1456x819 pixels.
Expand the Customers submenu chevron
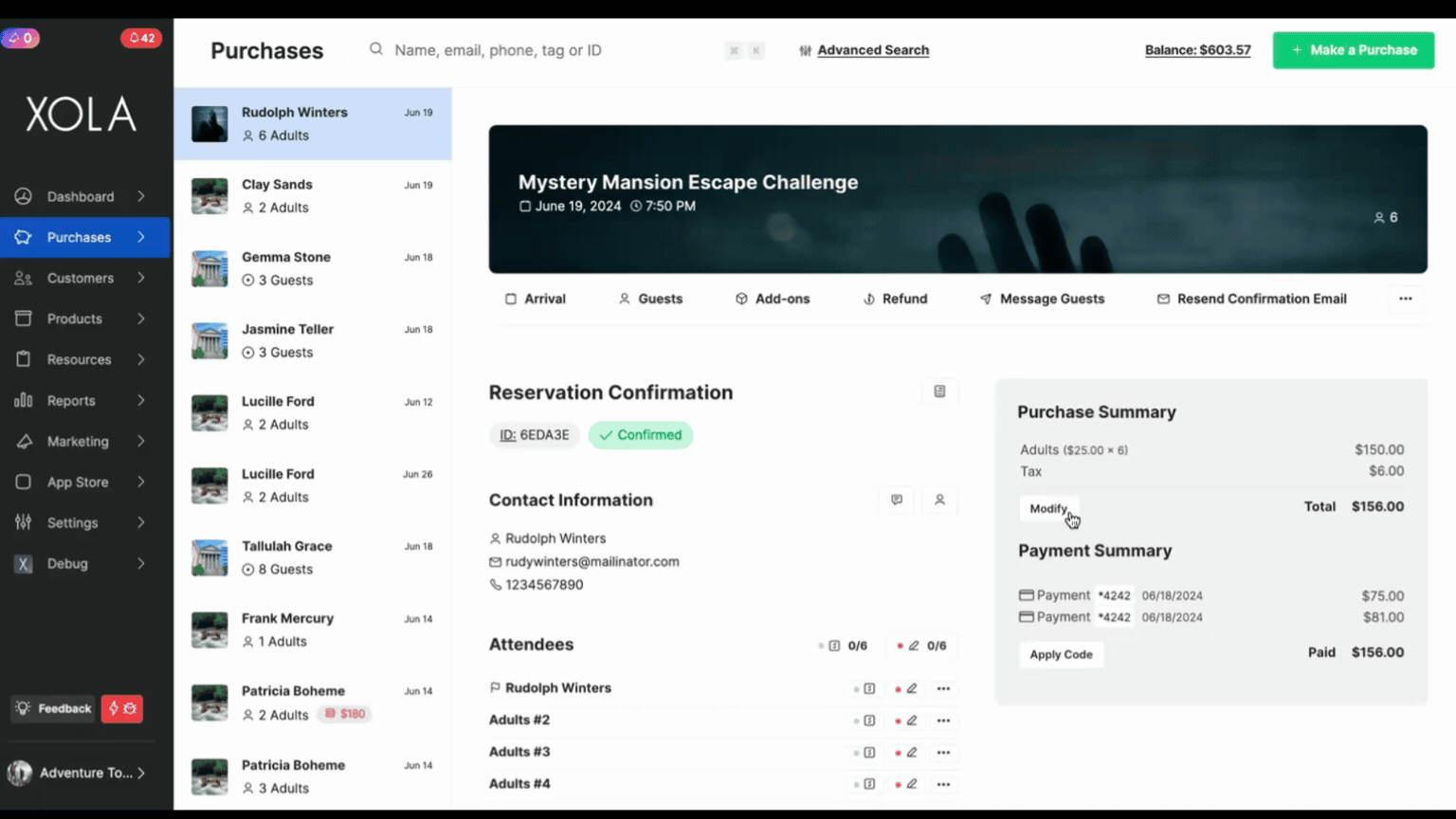[141, 278]
